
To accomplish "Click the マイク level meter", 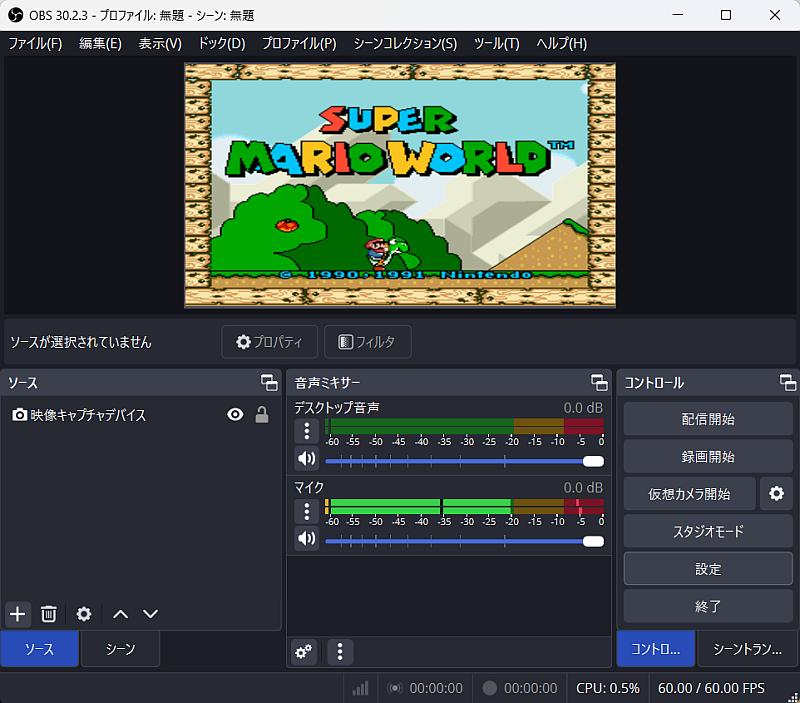I will [x=464, y=506].
